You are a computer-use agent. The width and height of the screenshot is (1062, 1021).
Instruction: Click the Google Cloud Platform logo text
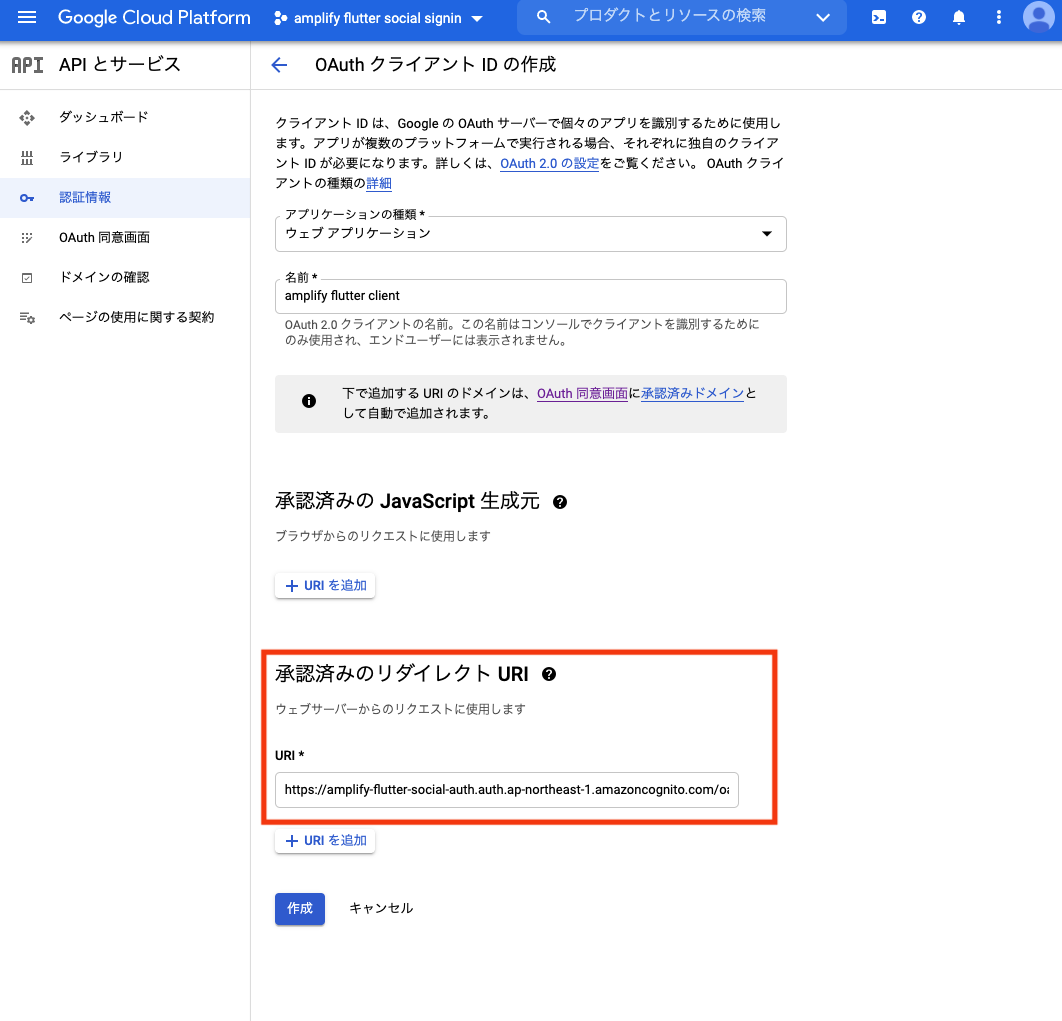(x=154, y=18)
